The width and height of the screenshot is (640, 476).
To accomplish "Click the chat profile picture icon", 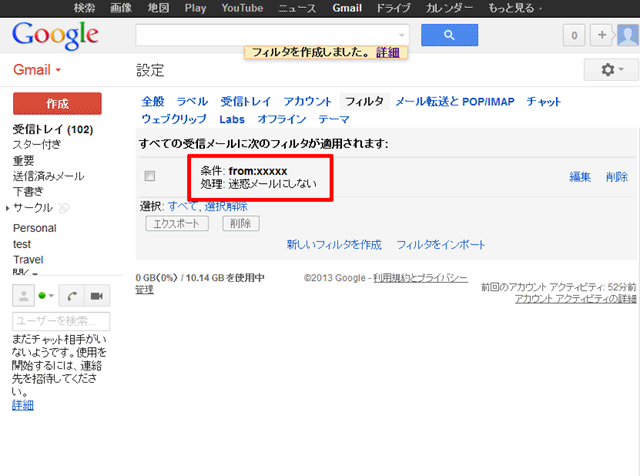I will click(x=22, y=296).
